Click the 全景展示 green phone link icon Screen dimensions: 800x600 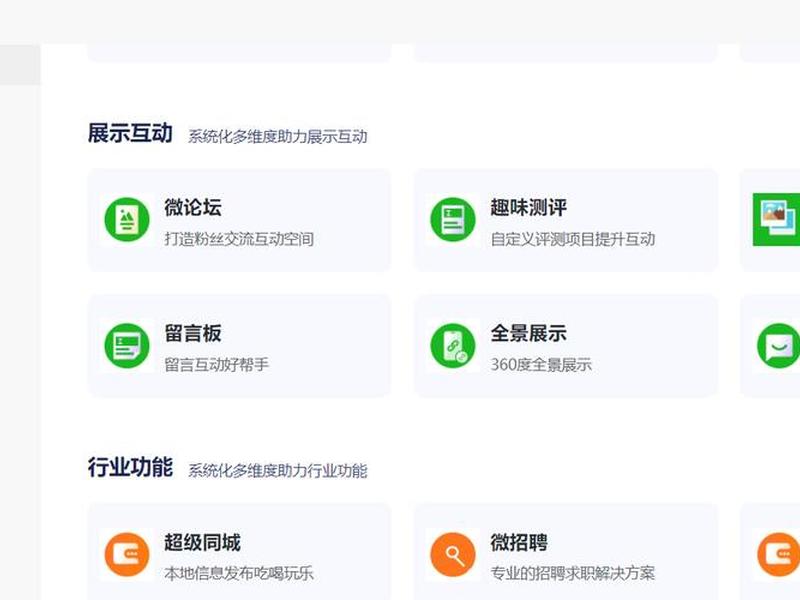click(453, 345)
